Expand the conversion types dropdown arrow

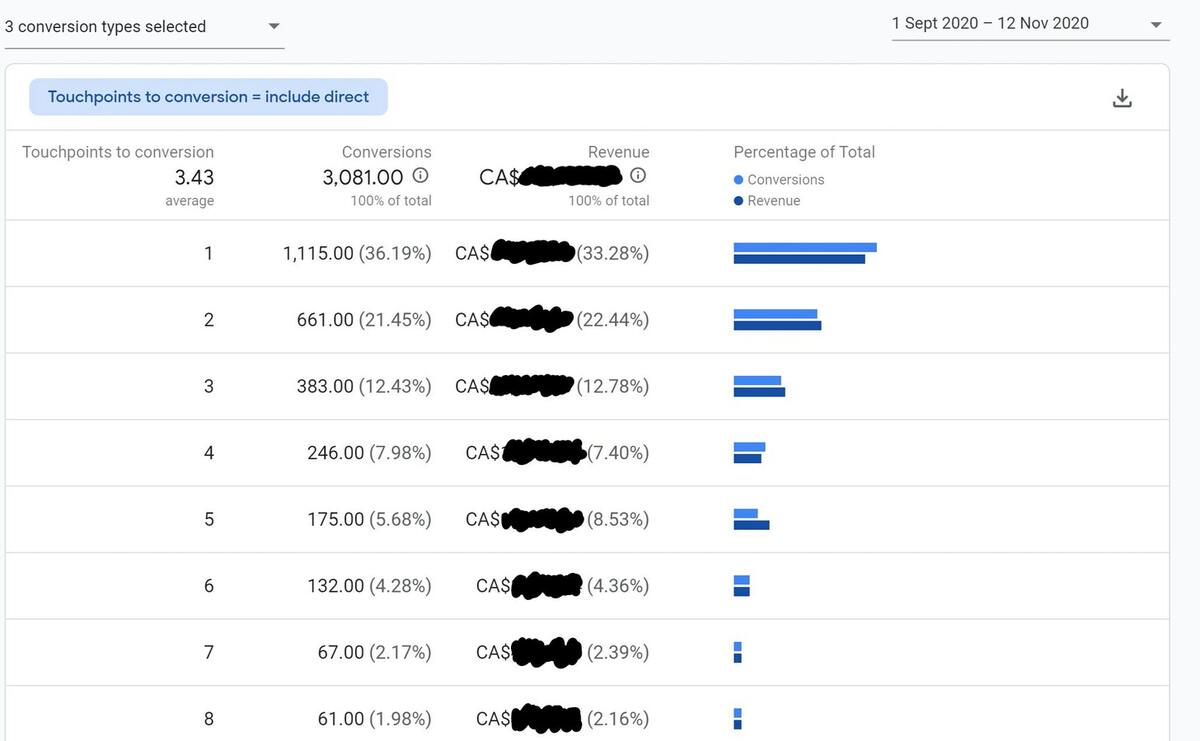tap(274, 27)
